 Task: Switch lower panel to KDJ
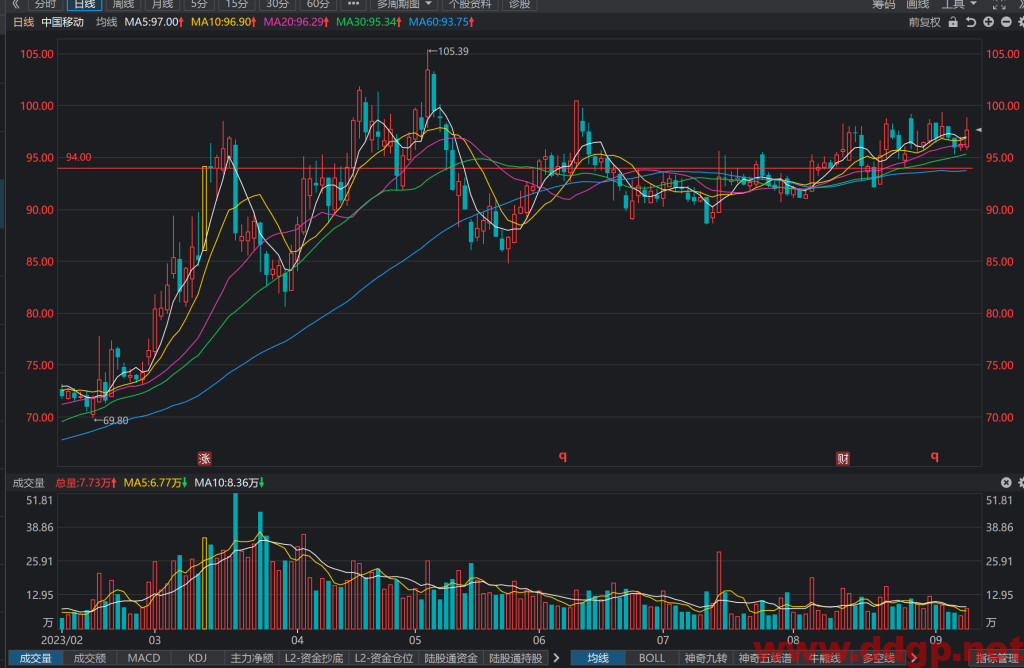pyautogui.click(x=197, y=658)
